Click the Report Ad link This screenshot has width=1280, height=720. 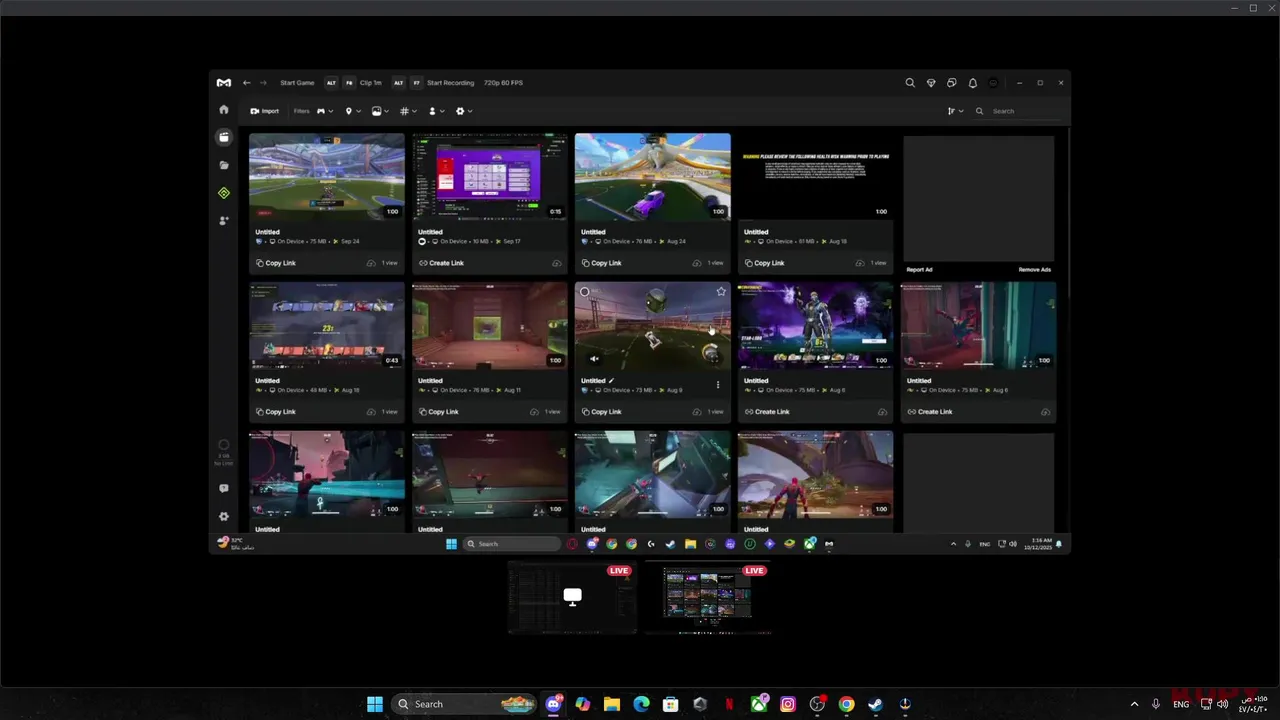point(919,270)
